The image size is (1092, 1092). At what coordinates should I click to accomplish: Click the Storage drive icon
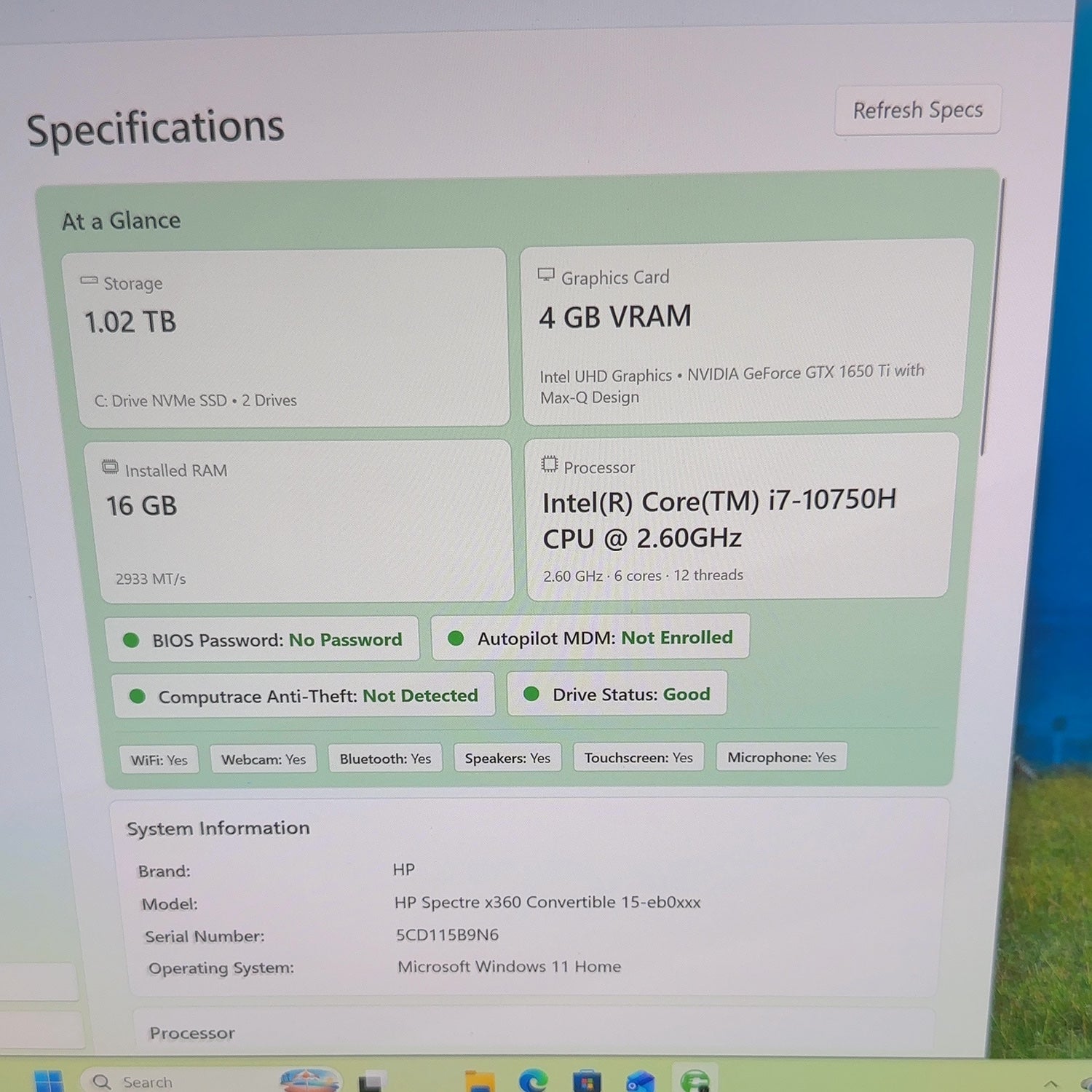click(x=89, y=280)
